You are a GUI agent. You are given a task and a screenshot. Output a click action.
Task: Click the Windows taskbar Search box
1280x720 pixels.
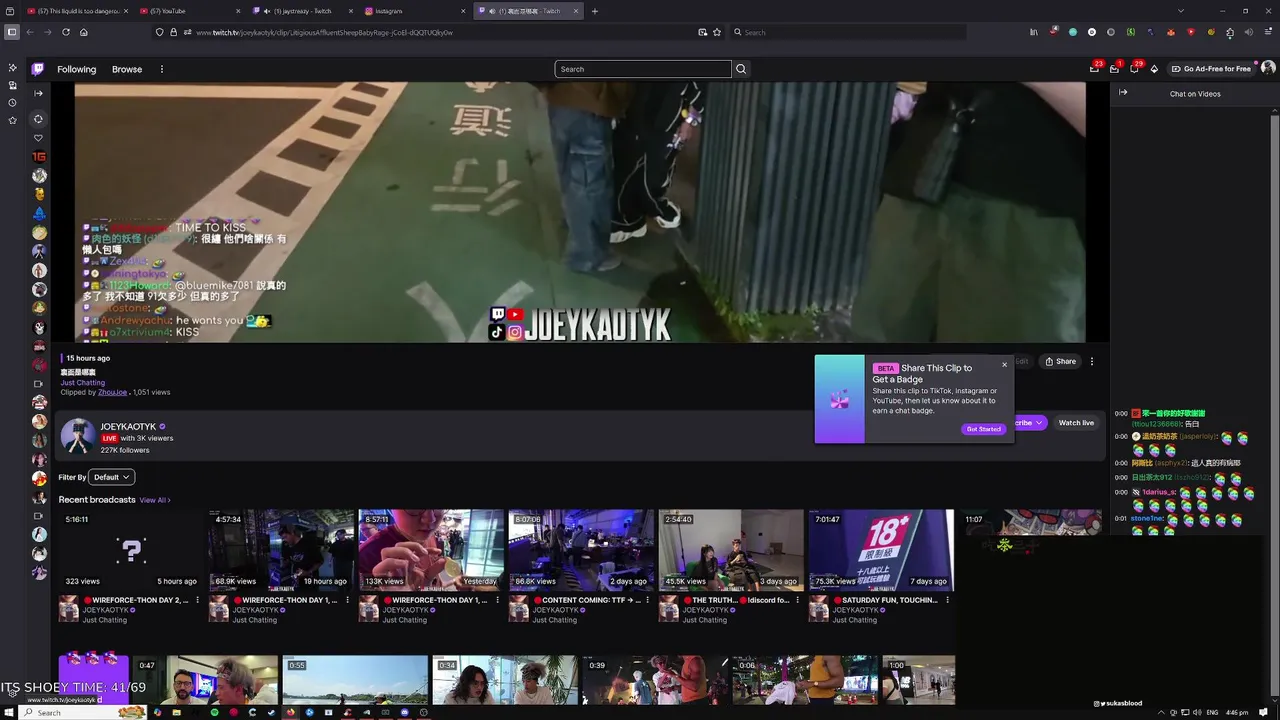(x=84, y=712)
